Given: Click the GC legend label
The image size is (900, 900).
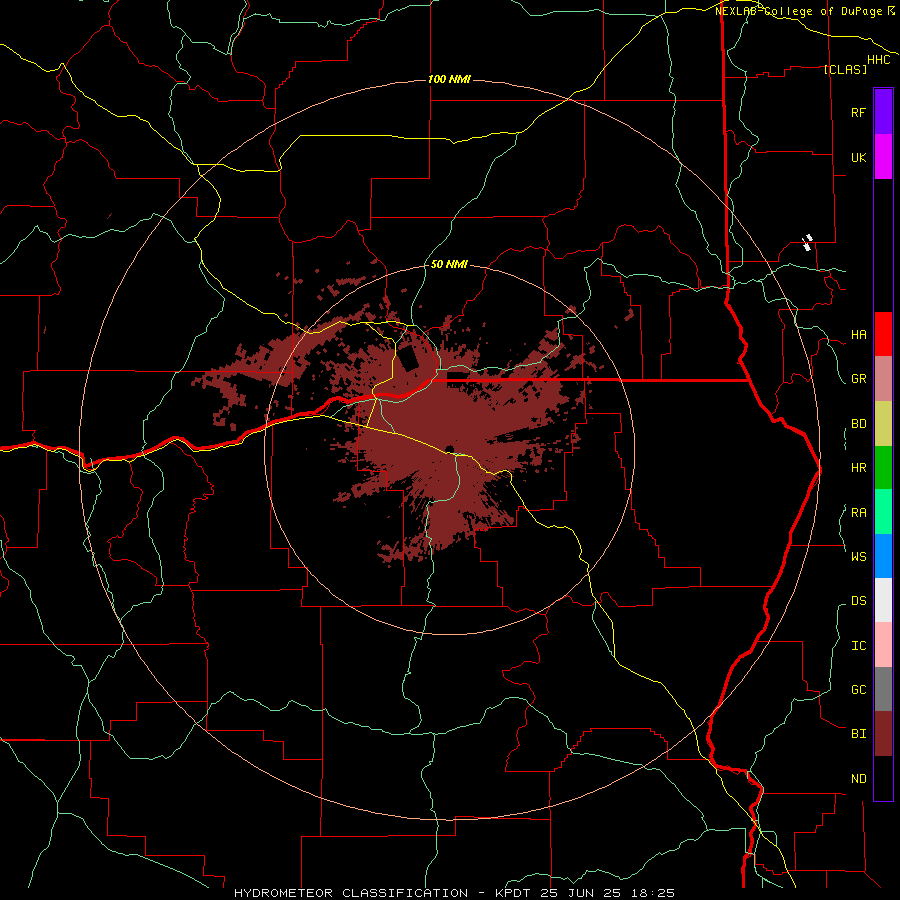Looking at the screenshot, I should point(858,690).
